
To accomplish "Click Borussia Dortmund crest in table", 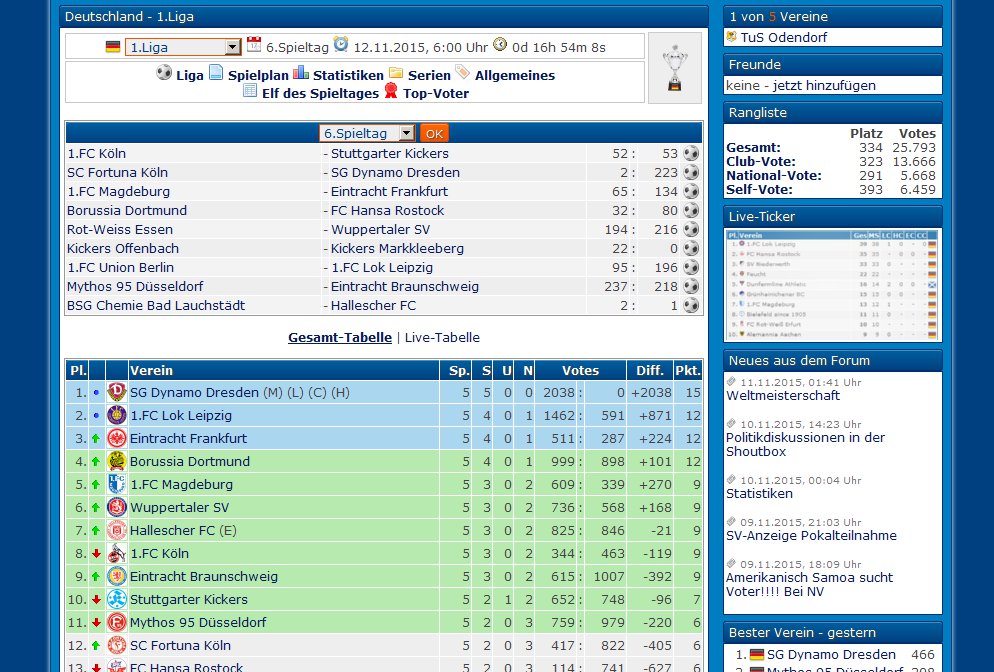I will (x=117, y=462).
